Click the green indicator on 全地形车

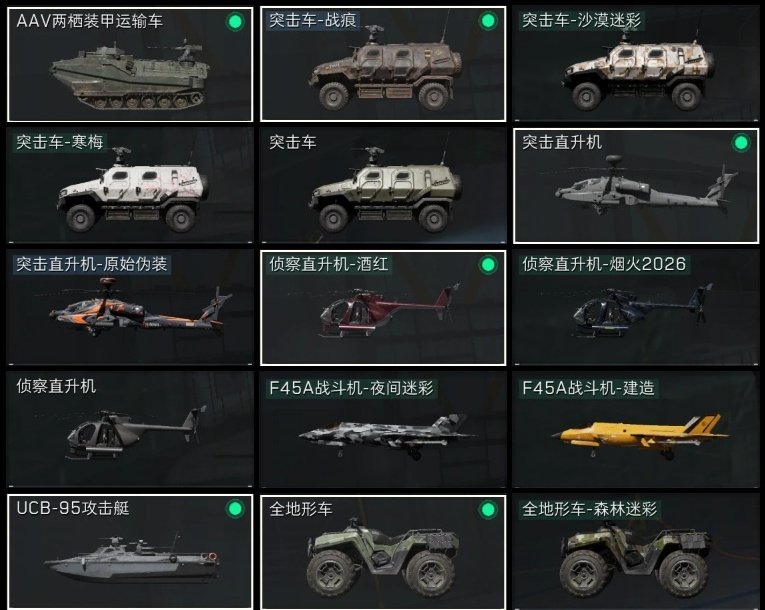487,510
